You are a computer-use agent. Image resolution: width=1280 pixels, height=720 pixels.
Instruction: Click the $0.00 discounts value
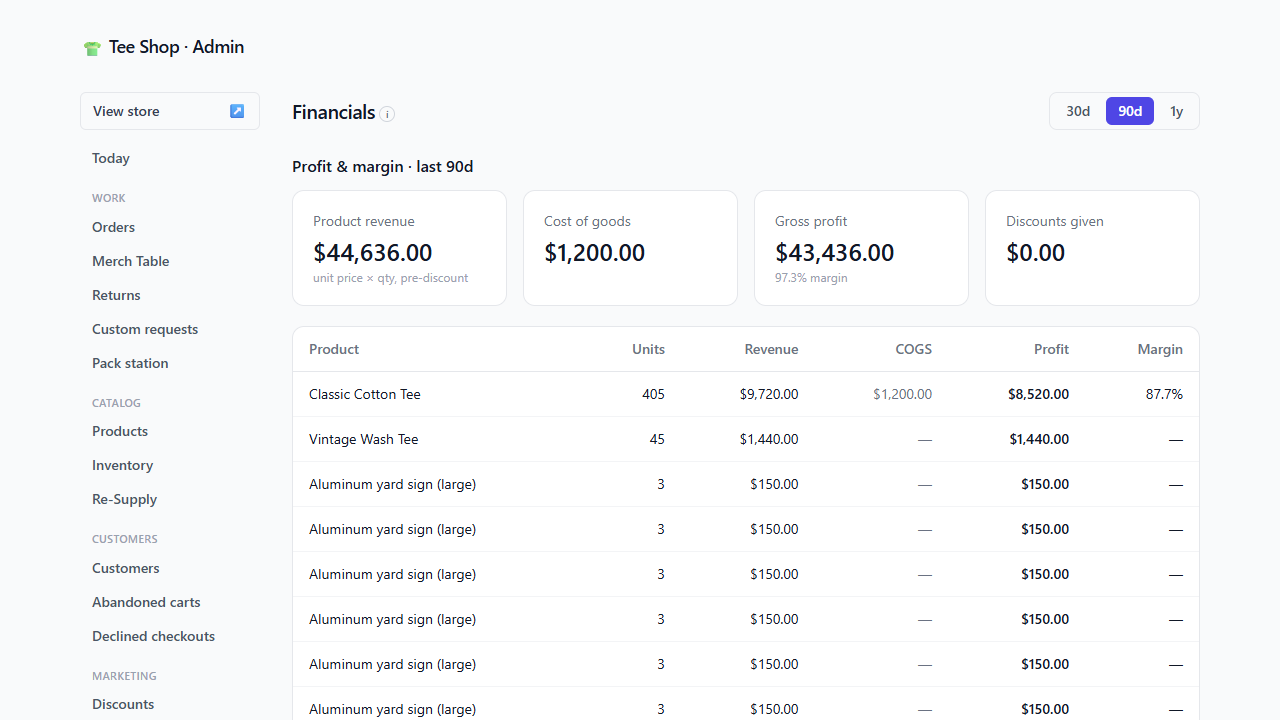point(1035,253)
